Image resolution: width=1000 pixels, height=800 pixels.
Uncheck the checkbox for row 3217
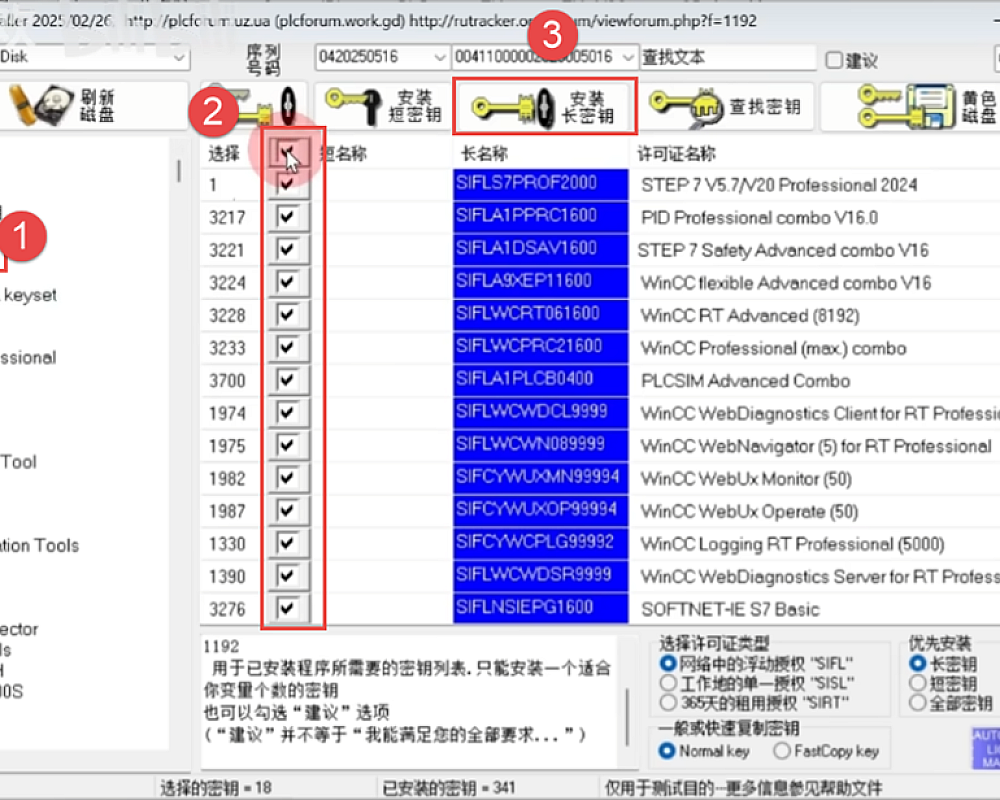coord(288,218)
